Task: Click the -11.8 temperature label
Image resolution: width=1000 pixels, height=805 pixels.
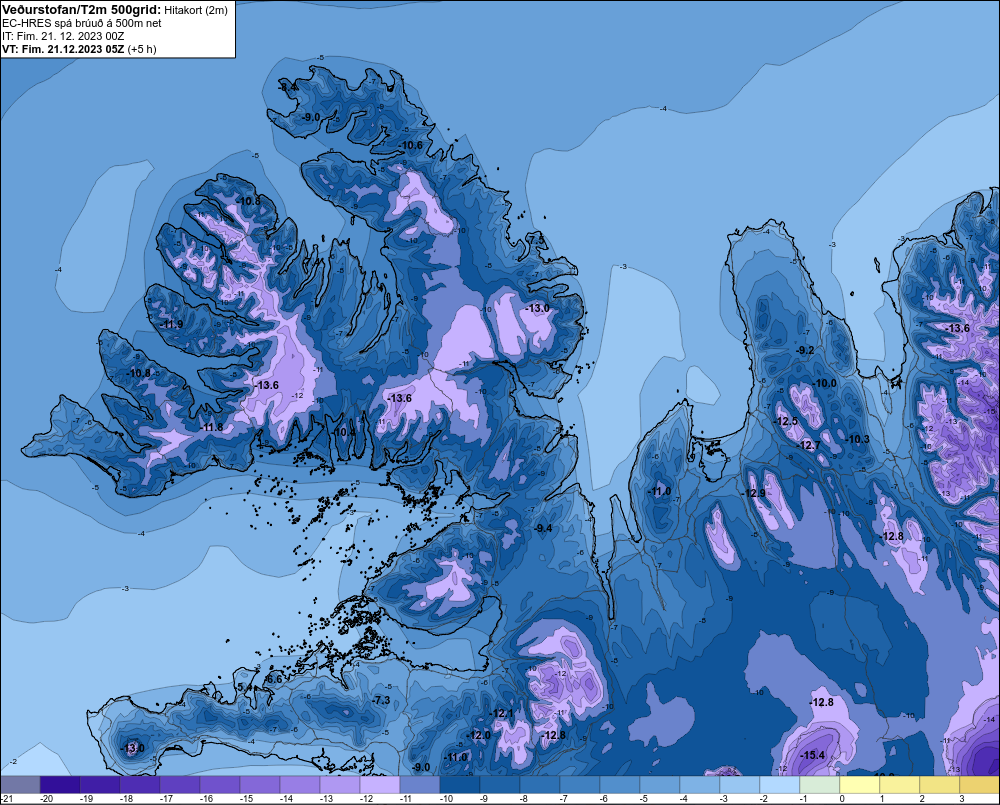Action: [212, 427]
